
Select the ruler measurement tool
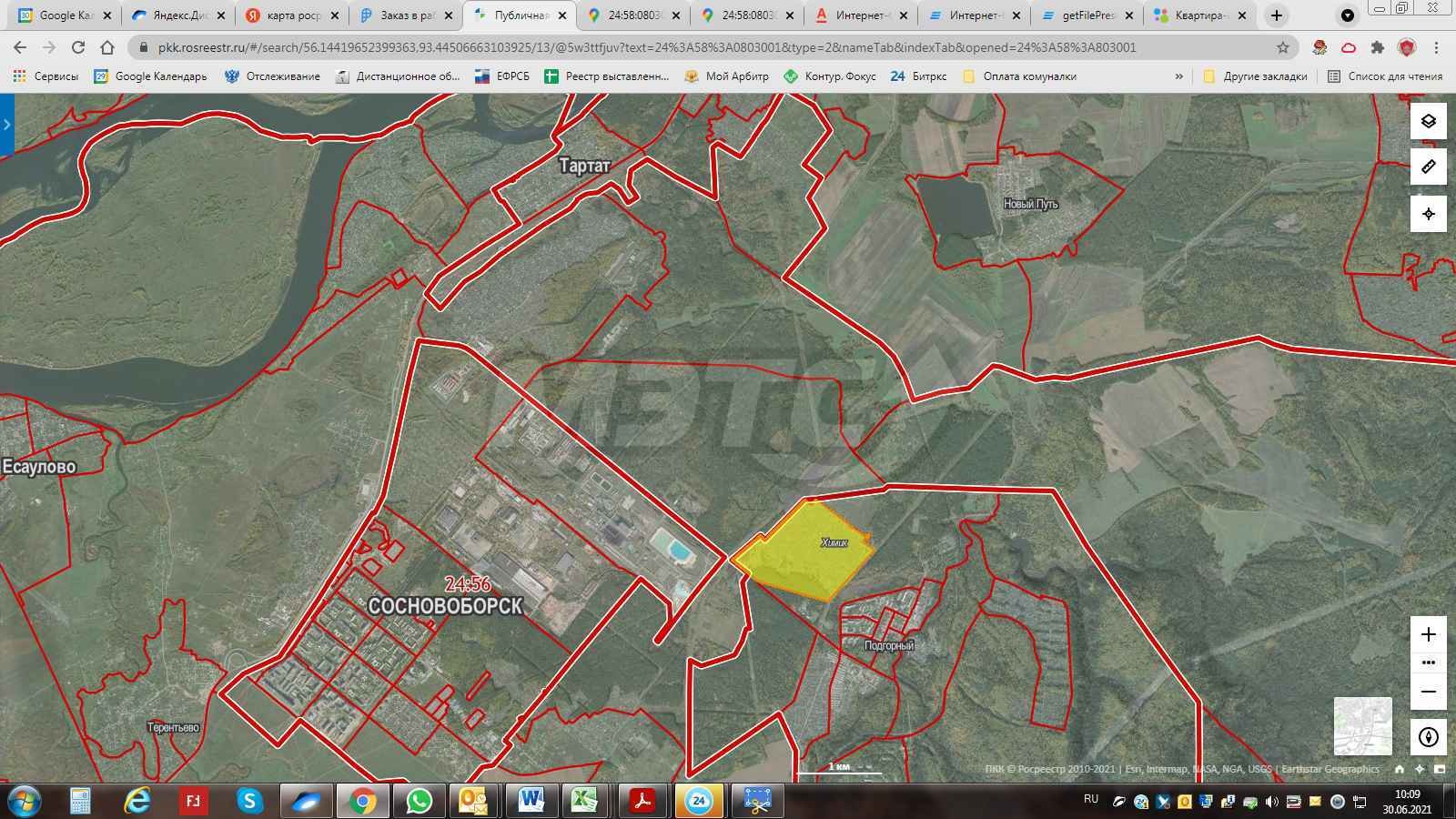pyautogui.click(x=1428, y=167)
